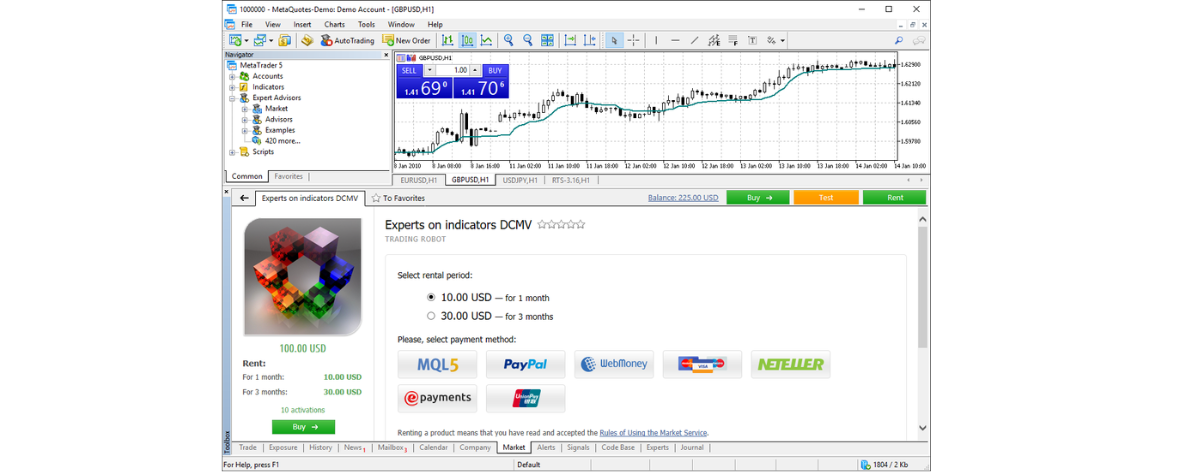Click BUY on the one-click trading panel
This screenshot has height=472, width=1181.
[495, 70]
